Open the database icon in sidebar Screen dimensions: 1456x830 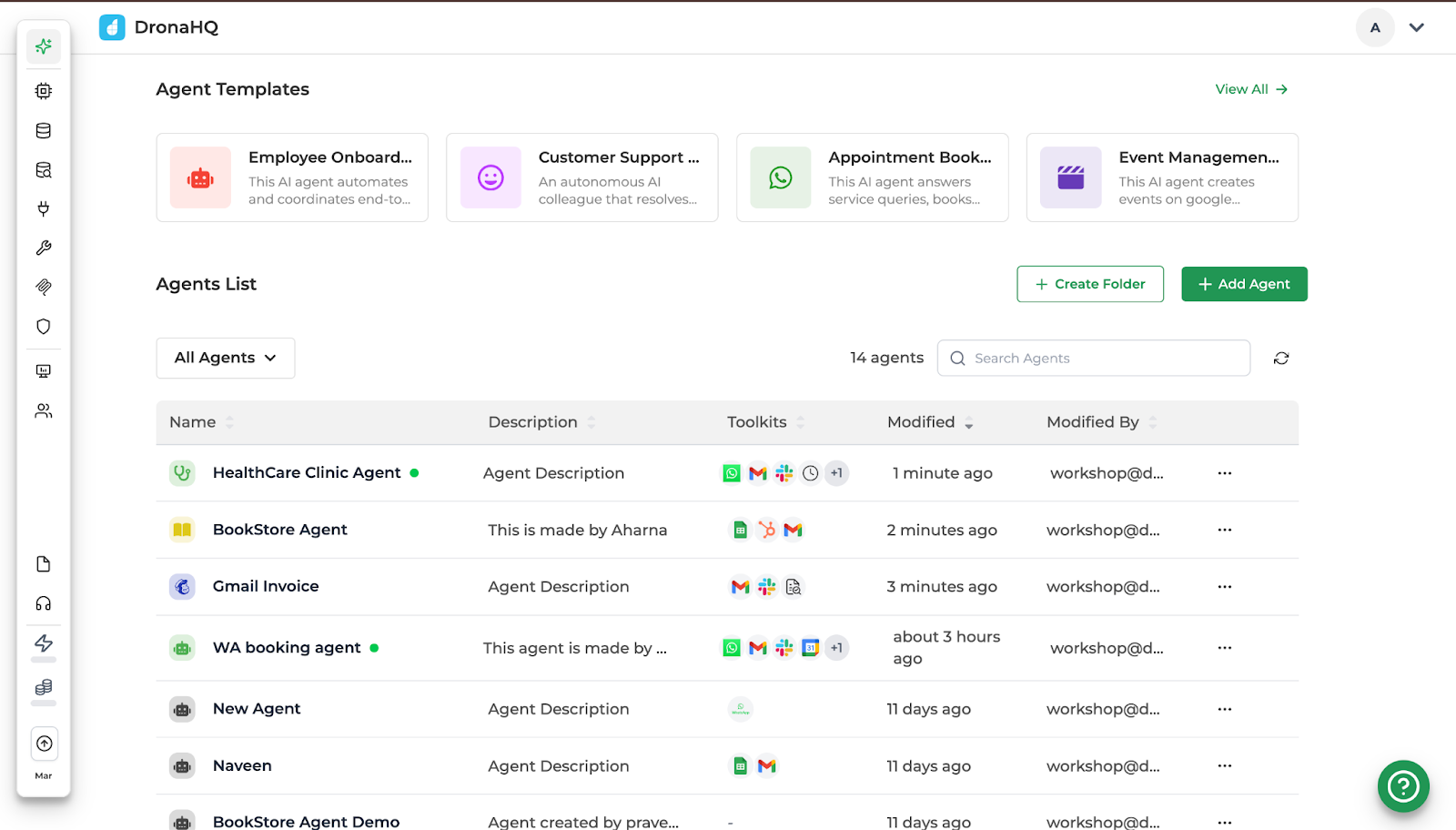pos(43,131)
